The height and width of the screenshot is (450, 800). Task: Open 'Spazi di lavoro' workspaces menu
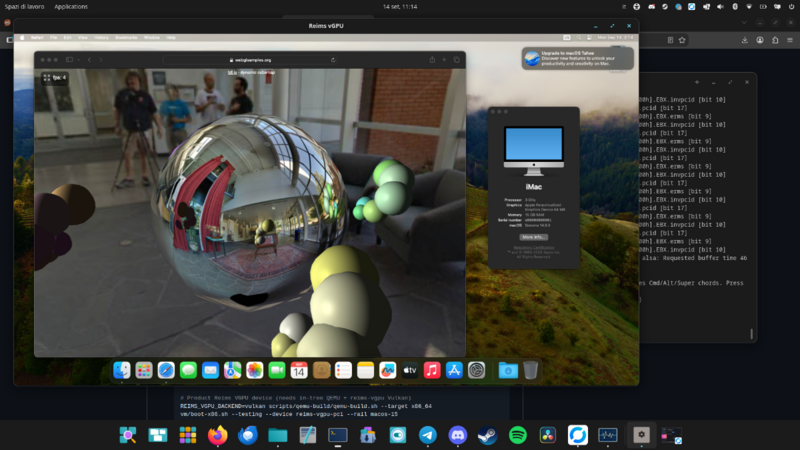point(24,7)
